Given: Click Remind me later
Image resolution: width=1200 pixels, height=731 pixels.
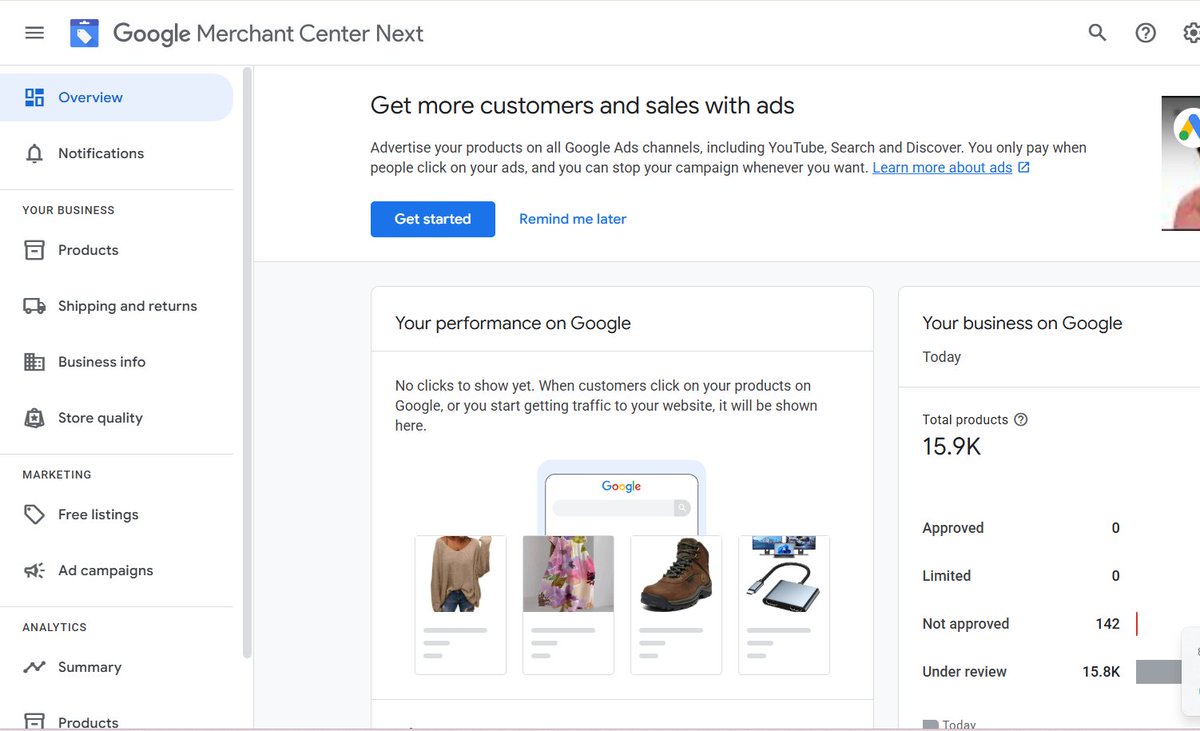Looking at the screenshot, I should point(572,219).
